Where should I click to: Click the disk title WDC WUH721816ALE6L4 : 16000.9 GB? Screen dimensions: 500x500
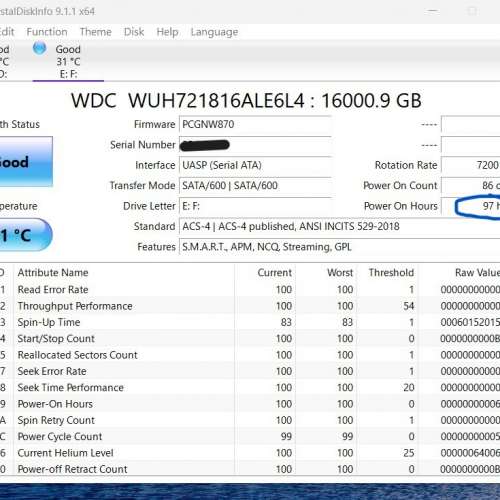click(246, 100)
